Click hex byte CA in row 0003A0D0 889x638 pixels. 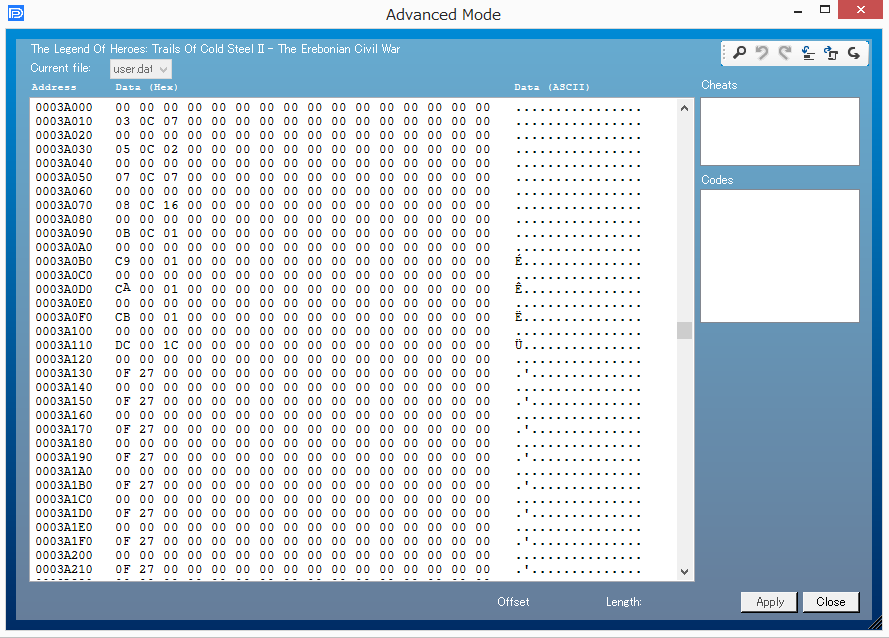(122, 289)
